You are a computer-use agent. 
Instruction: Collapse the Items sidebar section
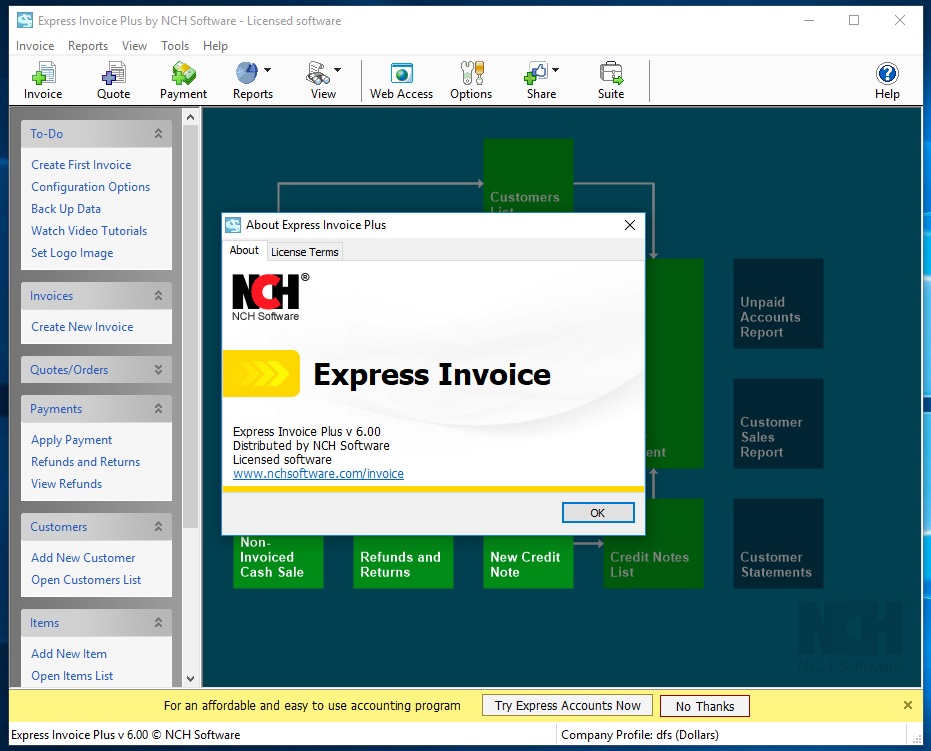click(x=159, y=623)
